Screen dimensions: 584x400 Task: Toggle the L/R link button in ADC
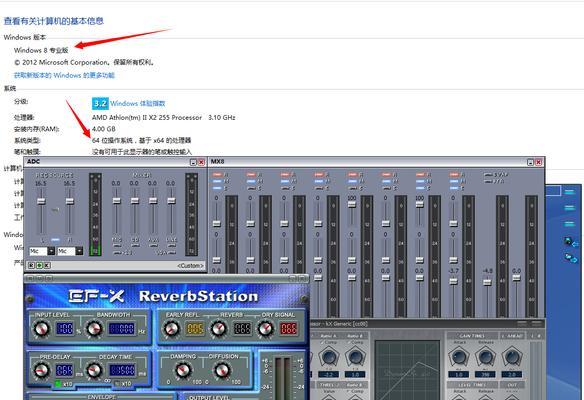tap(55, 240)
